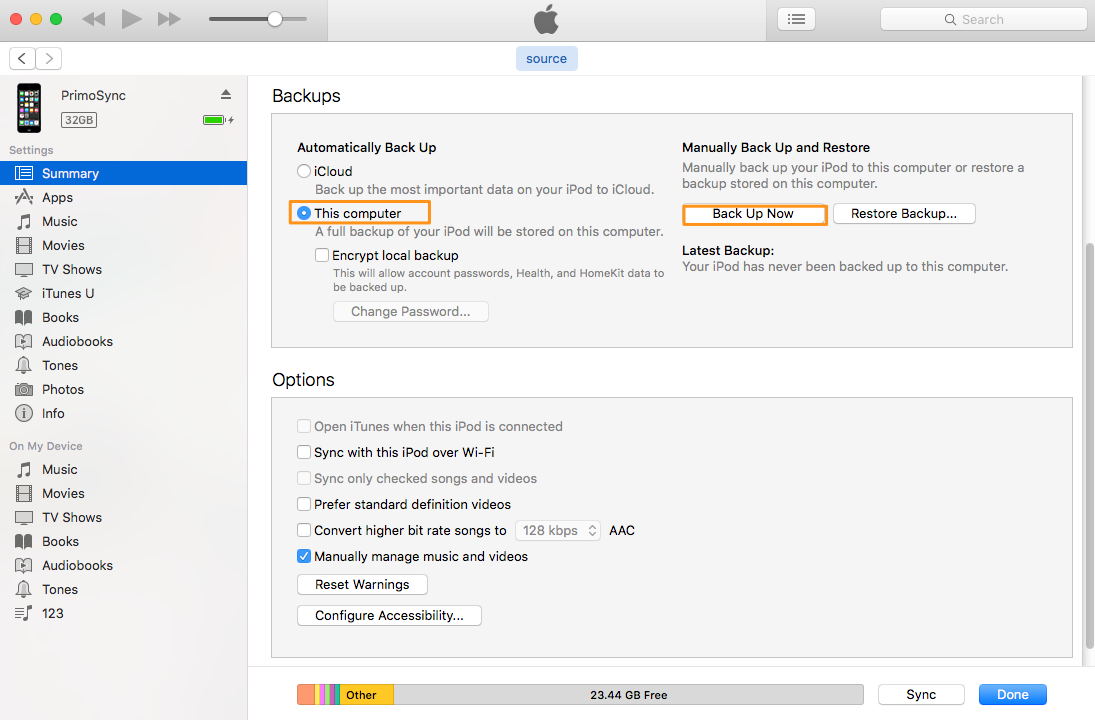Open iTunes U in sidebar

point(124,293)
